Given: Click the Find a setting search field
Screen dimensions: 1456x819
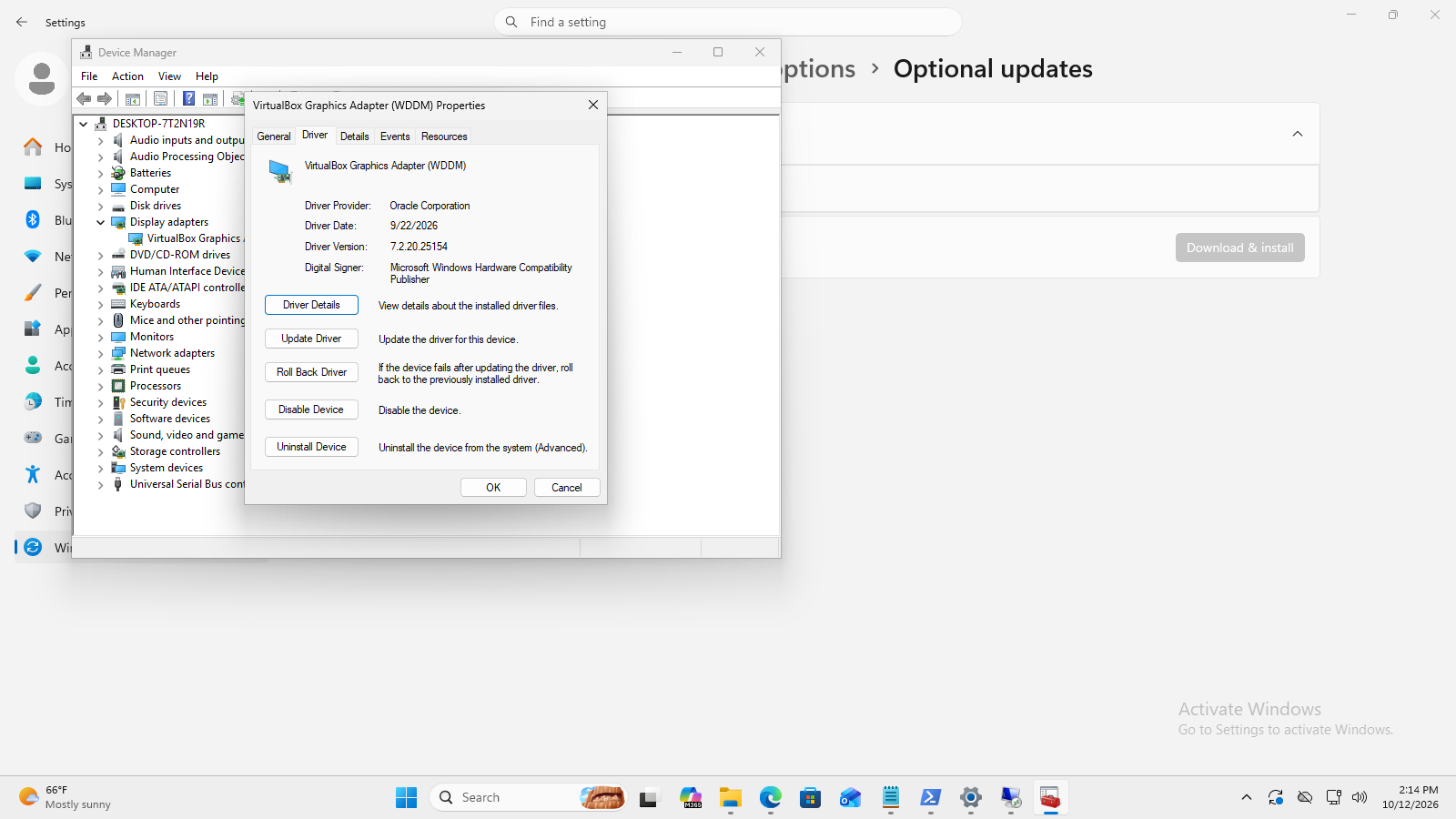Looking at the screenshot, I should [x=728, y=22].
